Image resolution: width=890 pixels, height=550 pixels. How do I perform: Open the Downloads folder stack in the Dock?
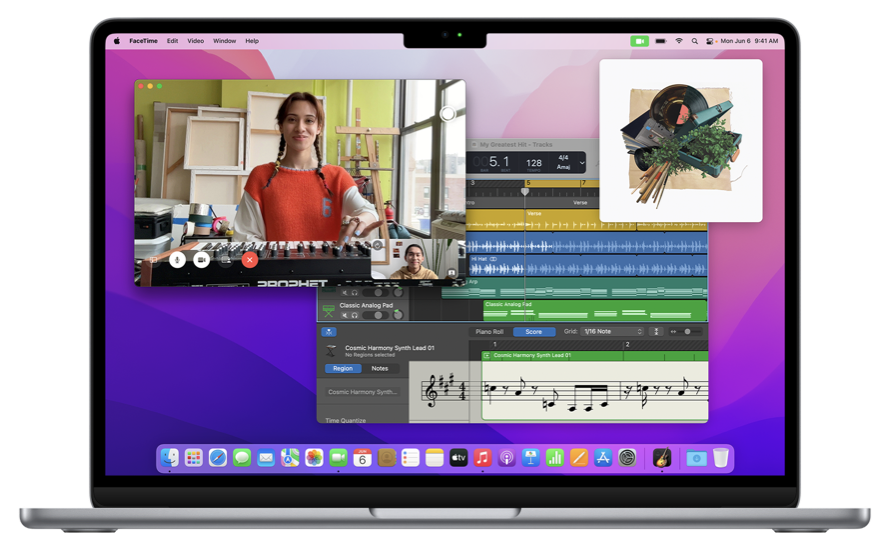[x=696, y=457]
